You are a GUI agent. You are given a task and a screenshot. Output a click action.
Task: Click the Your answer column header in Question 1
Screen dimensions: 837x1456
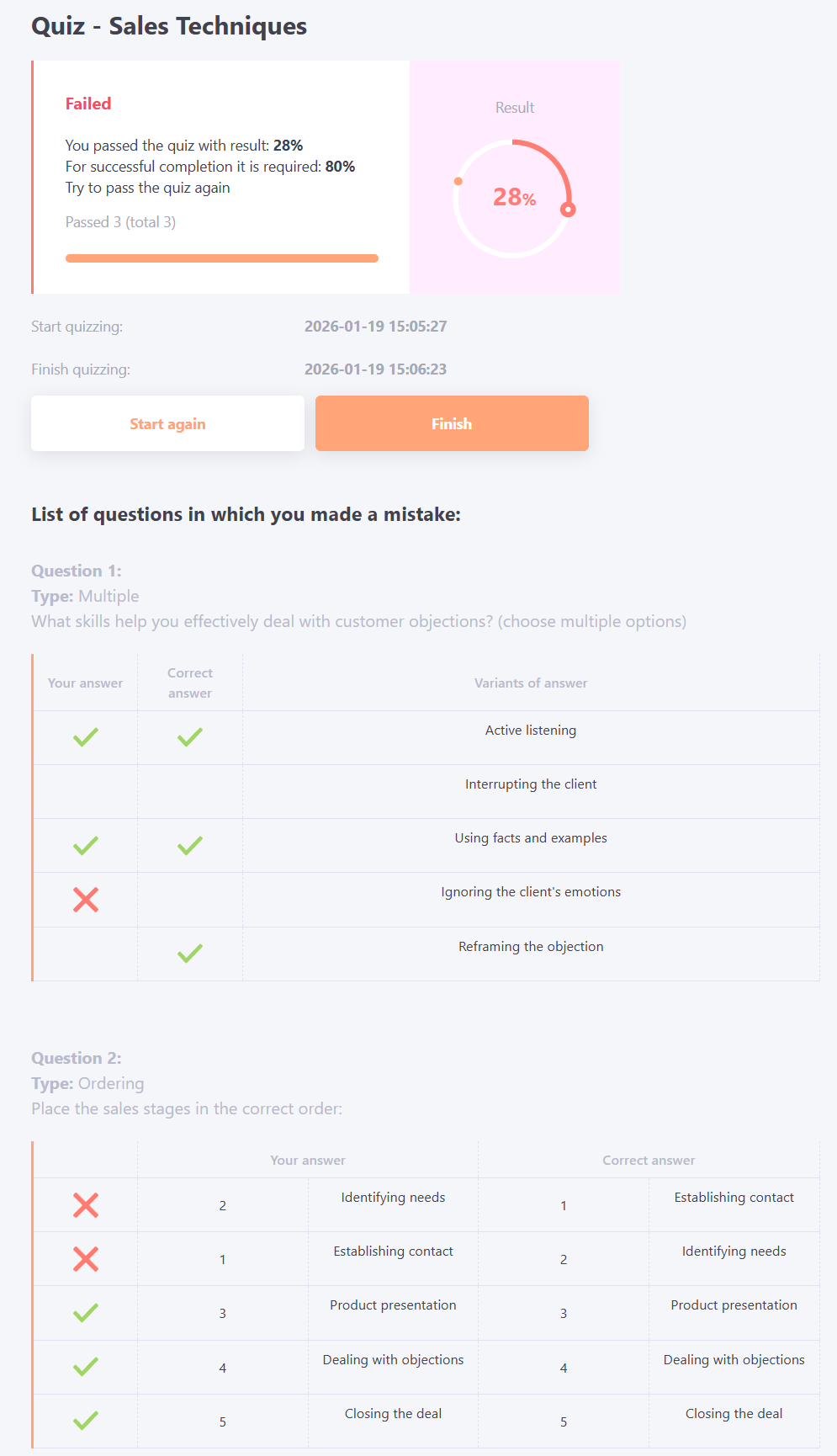coord(85,683)
